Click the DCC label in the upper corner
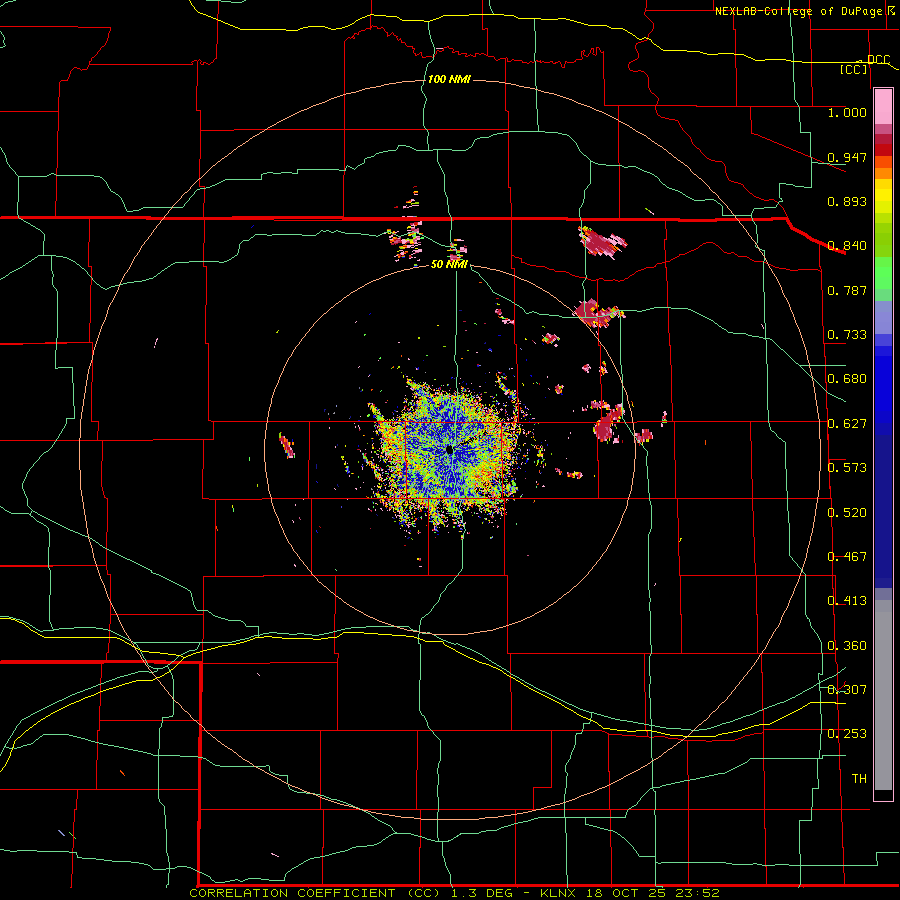 (x=878, y=59)
